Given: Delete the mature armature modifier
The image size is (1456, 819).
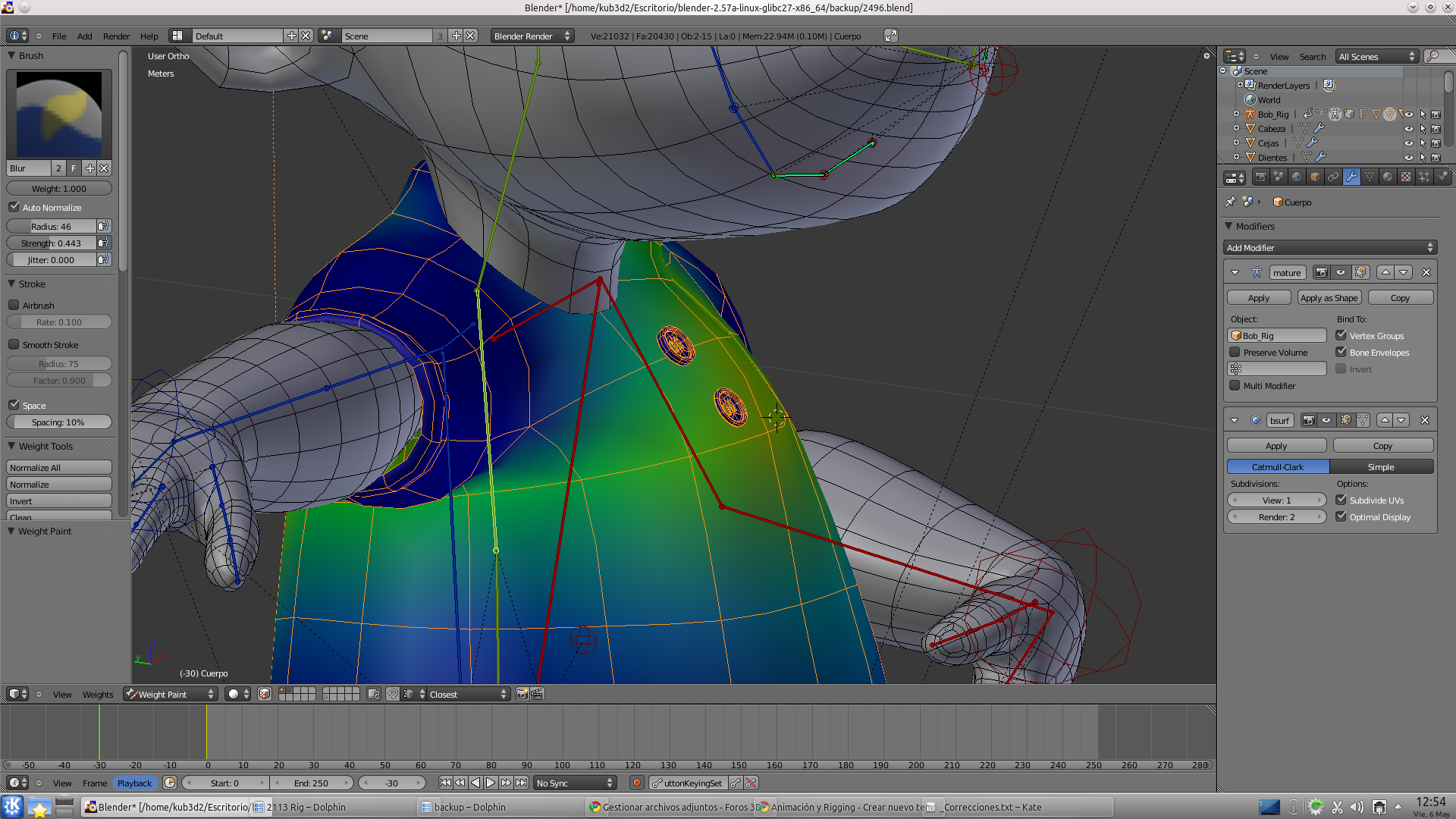Looking at the screenshot, I should (x=1426, y=272).
